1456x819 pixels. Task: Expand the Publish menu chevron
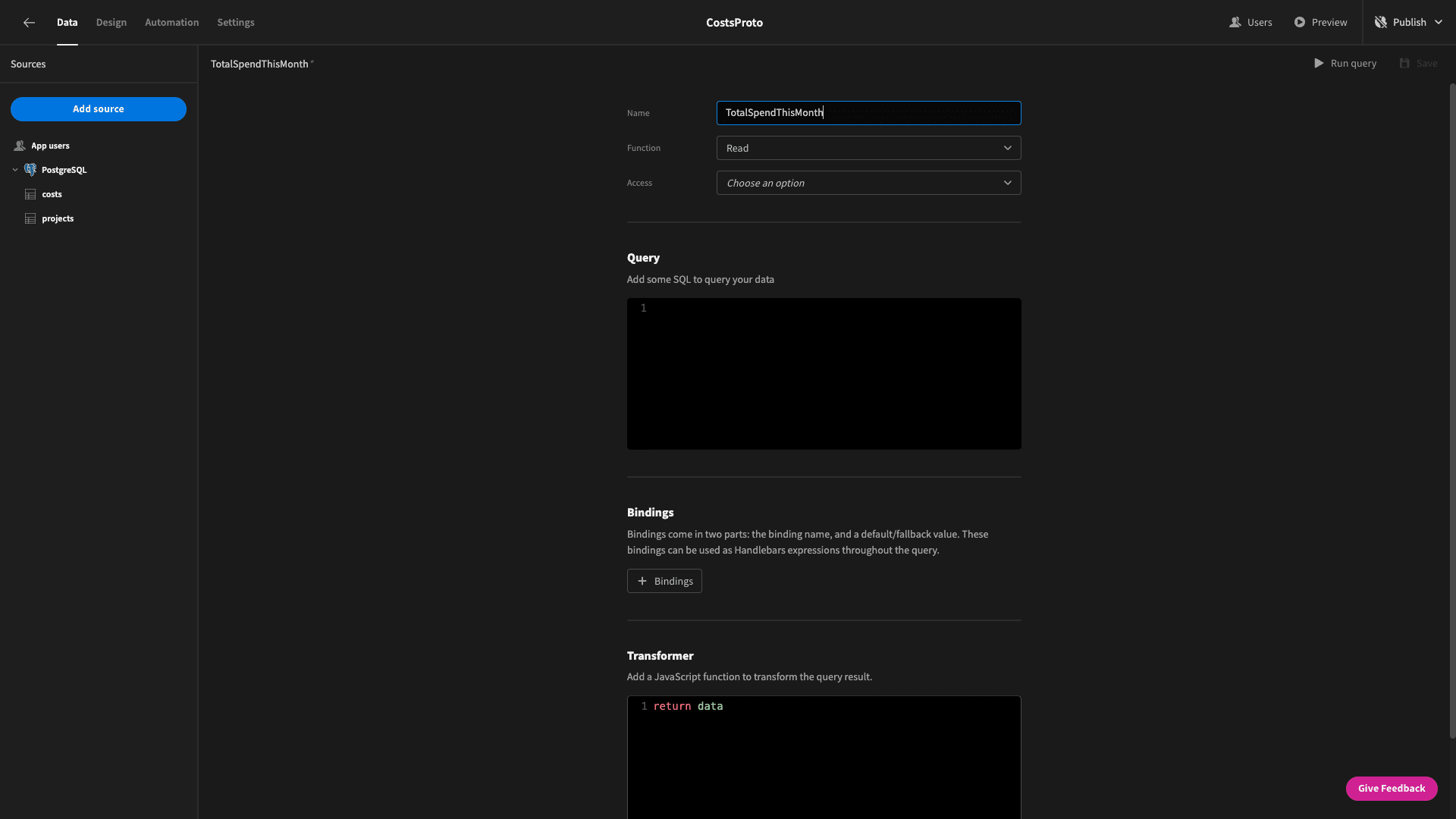coord(1439,23)
